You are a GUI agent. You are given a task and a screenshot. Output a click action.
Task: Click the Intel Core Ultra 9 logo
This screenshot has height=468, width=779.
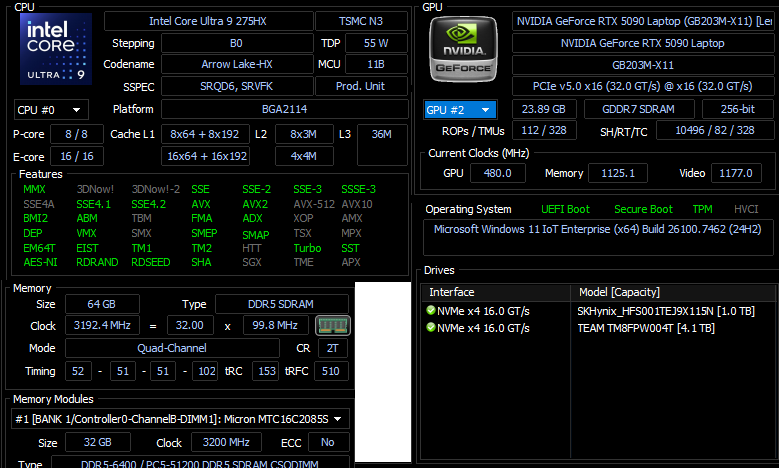click(x=56, y=49)
